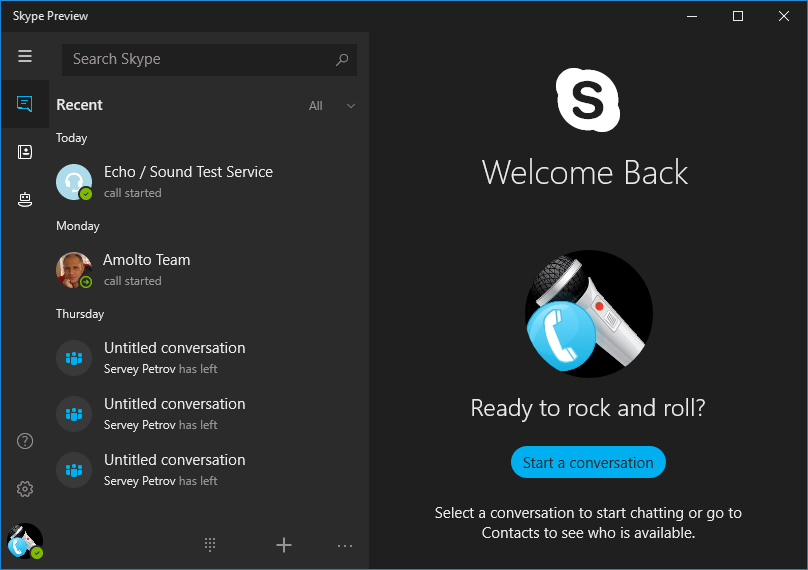Click the search magnifier icon
The width and height of the screenshot is (808, 570).
click(x=342, y=60)
